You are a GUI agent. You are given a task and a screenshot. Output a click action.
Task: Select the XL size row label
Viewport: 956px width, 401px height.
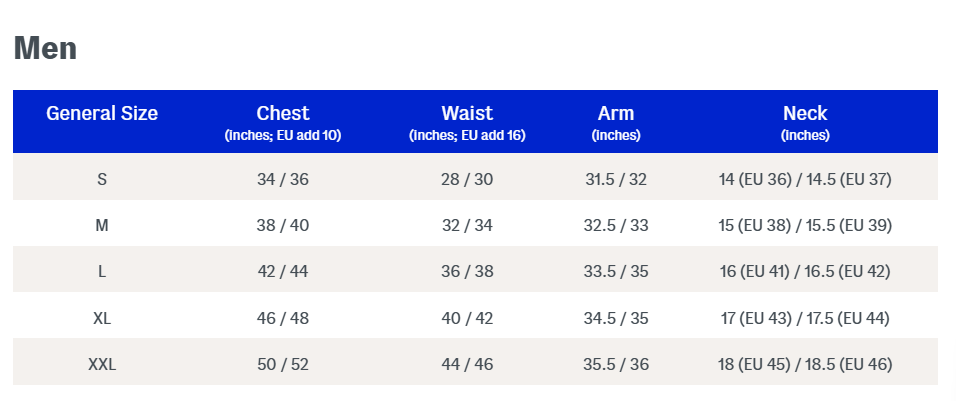pyautogui.click(x=102, y=319)
